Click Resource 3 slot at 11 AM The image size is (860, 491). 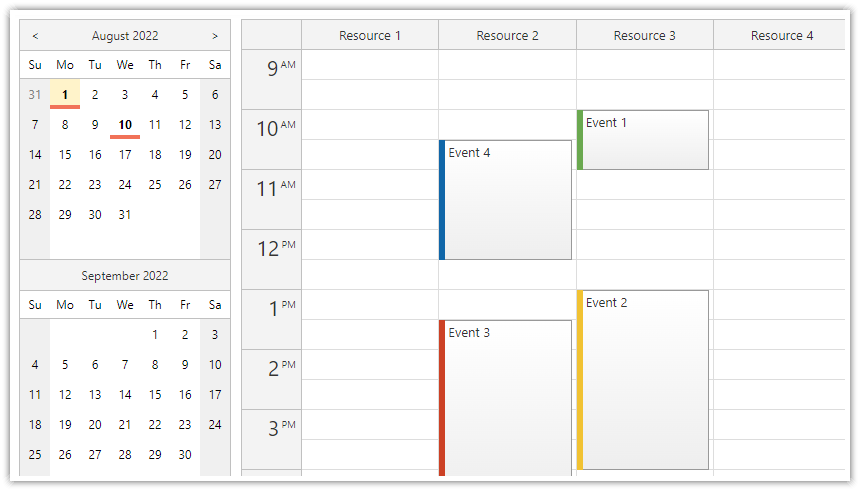pos(644,184)
